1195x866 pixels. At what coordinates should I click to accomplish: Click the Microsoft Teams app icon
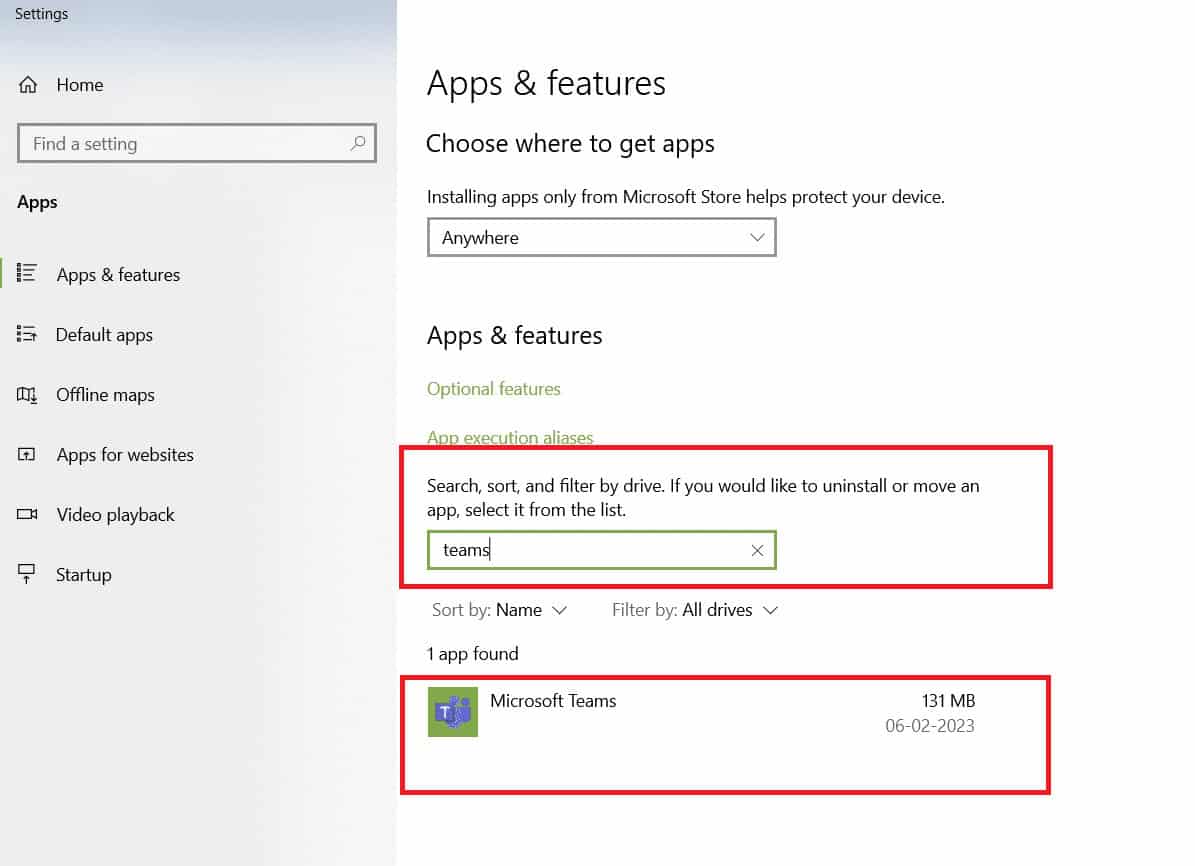(x=452, y=712)
